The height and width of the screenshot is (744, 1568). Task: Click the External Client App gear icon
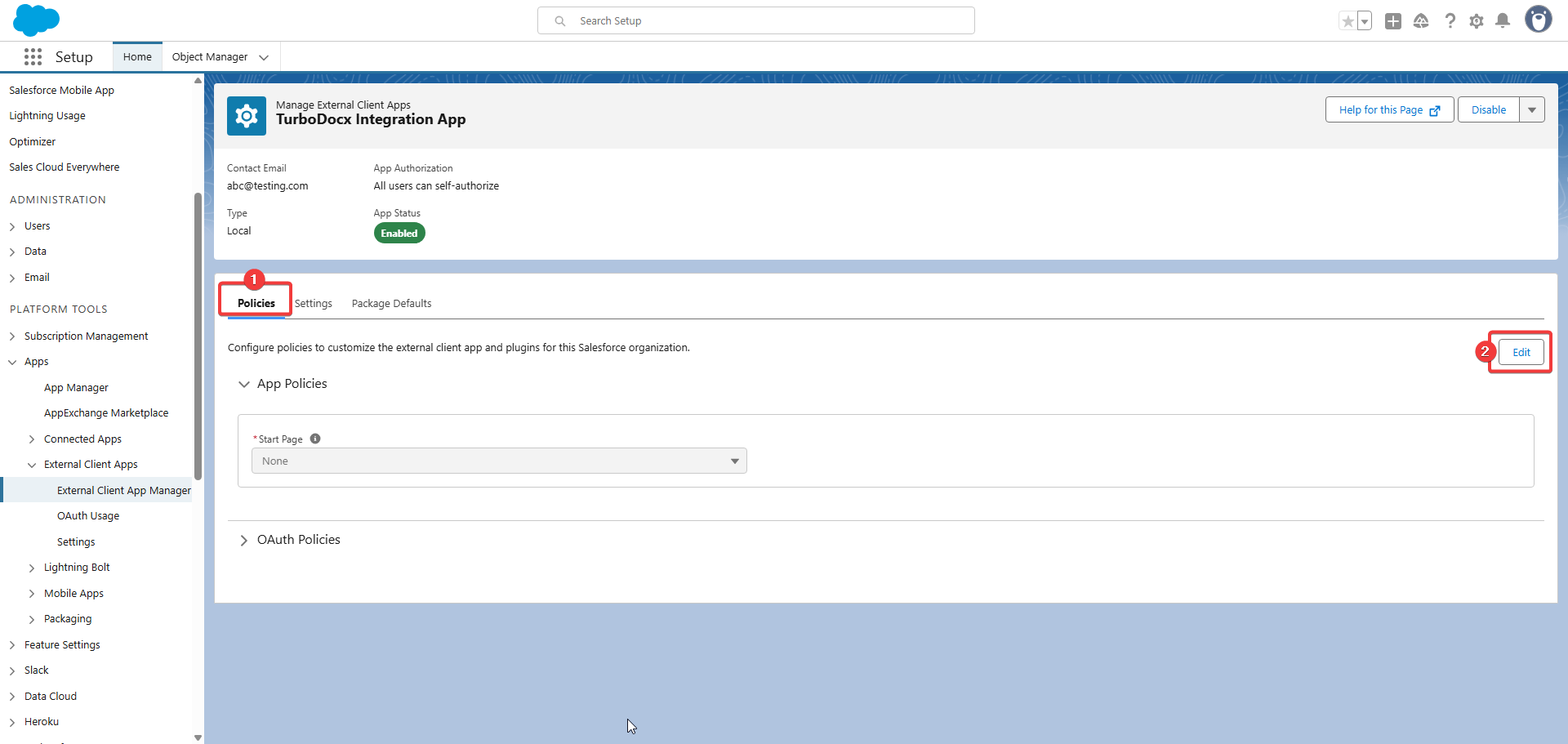247,116
